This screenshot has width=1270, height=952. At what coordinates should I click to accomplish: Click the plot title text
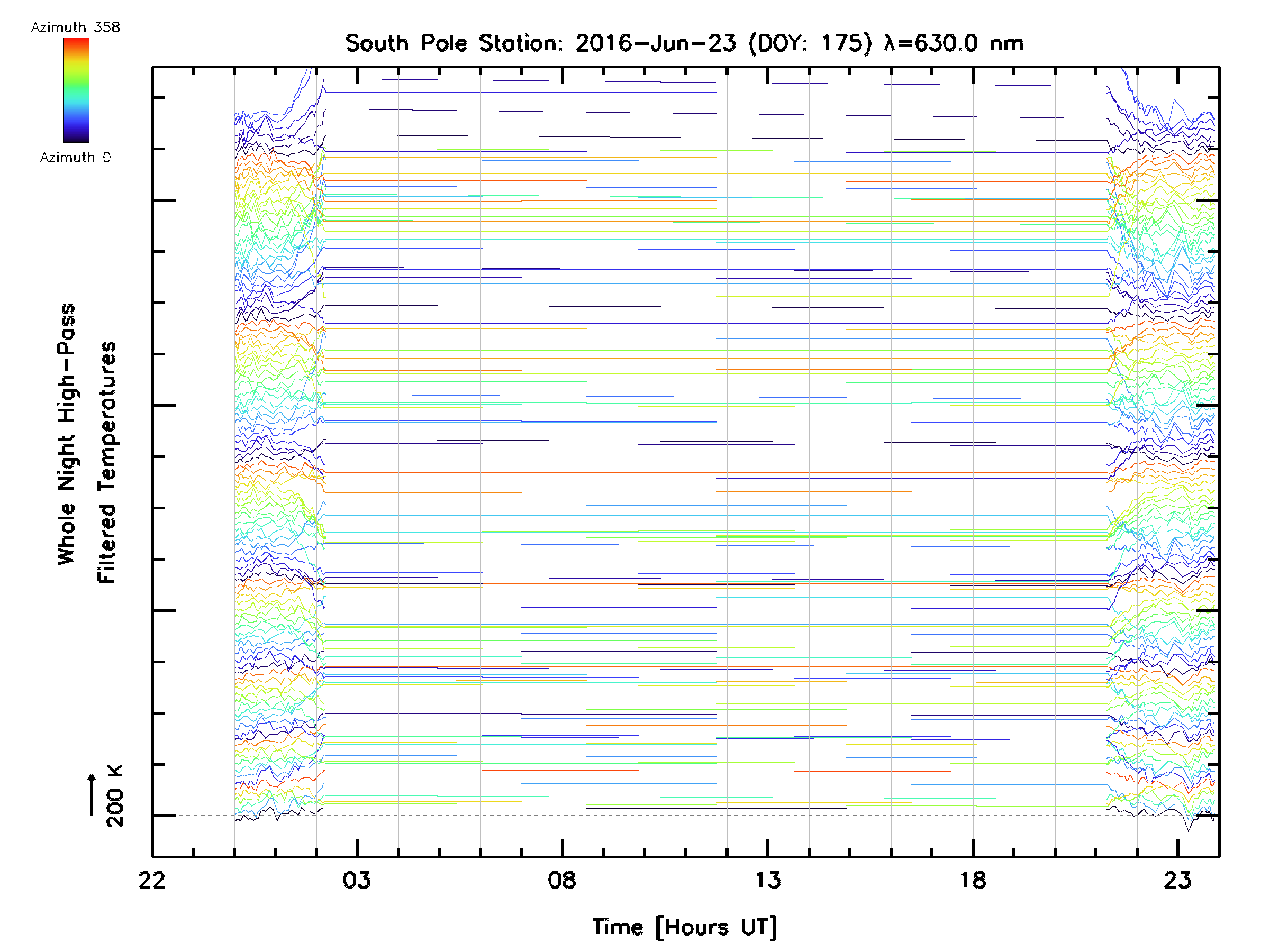tap(684, 43)
